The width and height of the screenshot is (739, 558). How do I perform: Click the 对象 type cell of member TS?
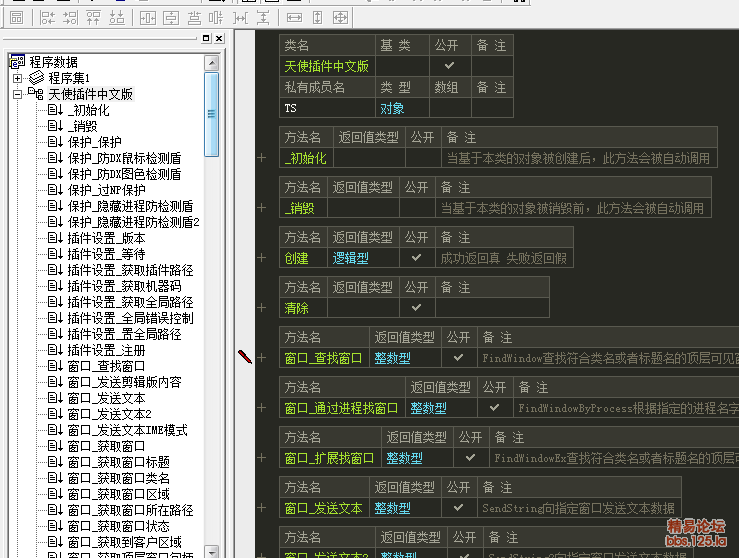(402, 108)
